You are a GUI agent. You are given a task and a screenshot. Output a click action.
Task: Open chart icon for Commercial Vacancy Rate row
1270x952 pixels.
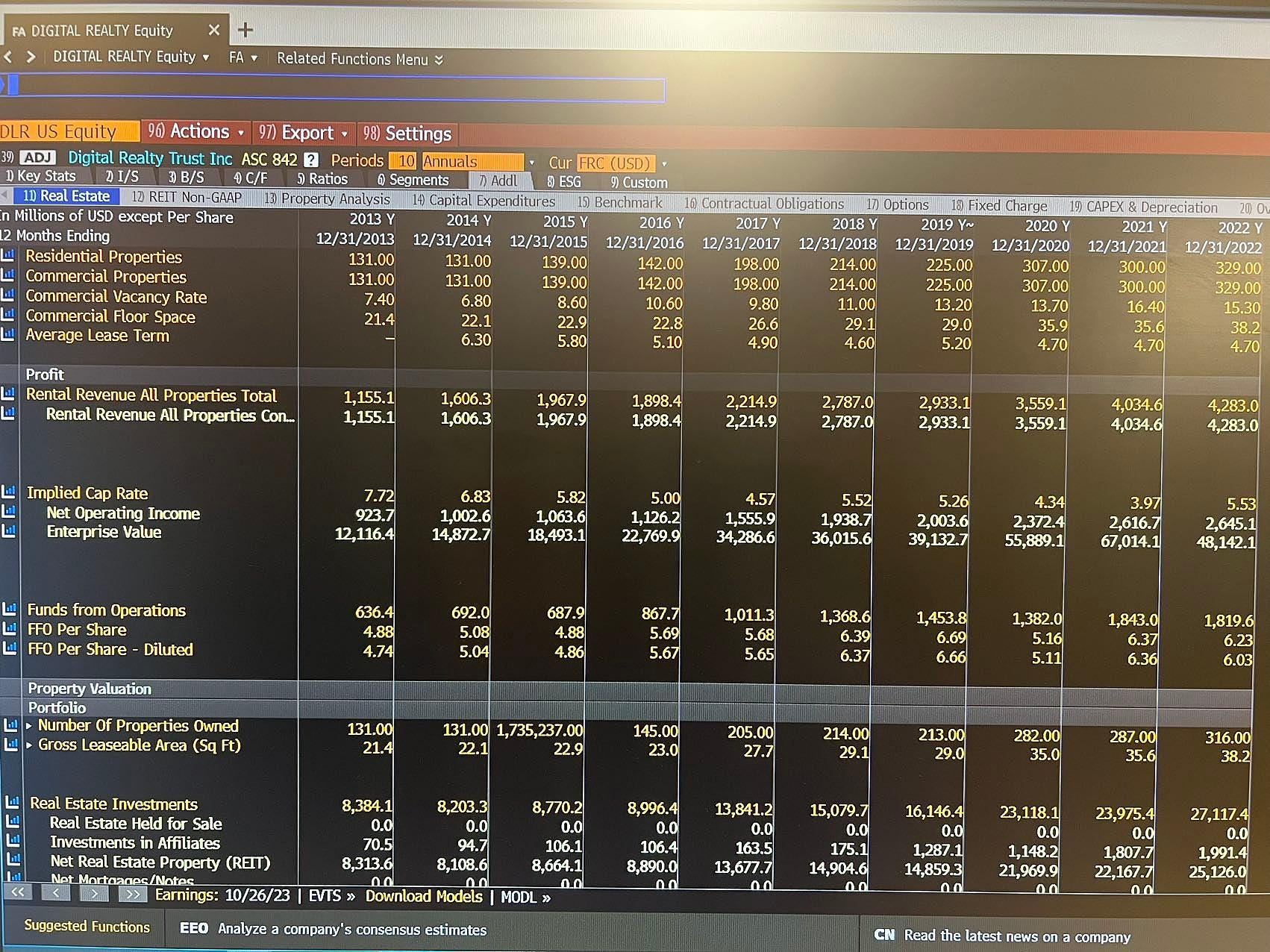pyautogui.click(x=8, y=295)
